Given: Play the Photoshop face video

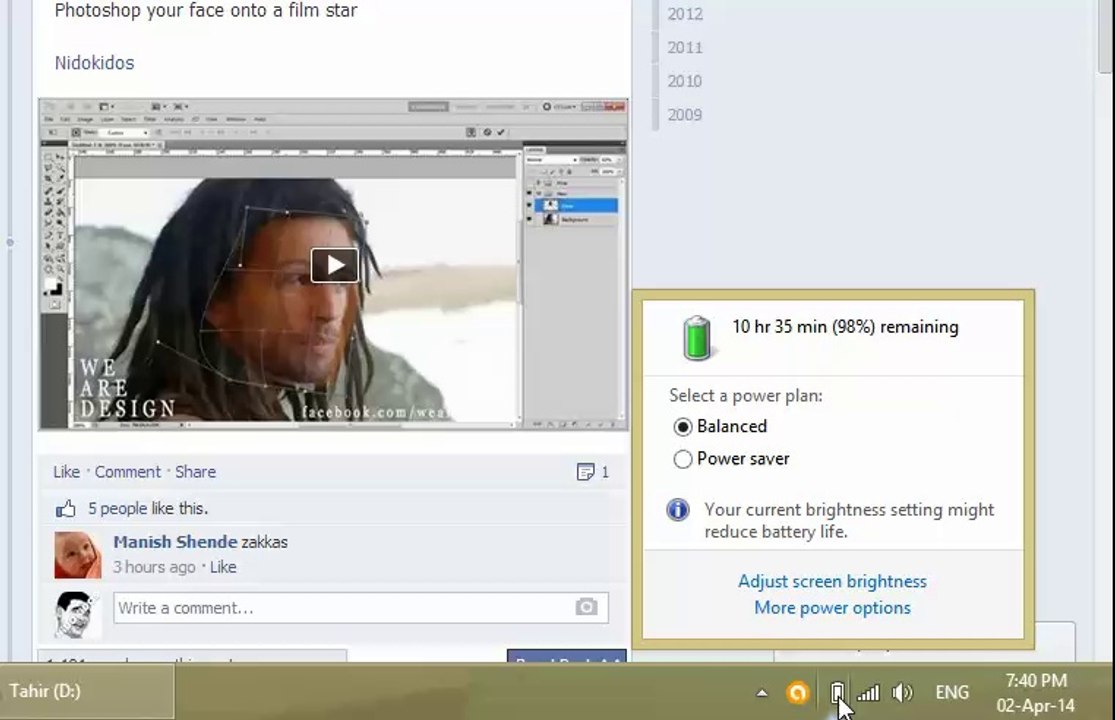Looking at the screenshot, I should coord(334,265).
